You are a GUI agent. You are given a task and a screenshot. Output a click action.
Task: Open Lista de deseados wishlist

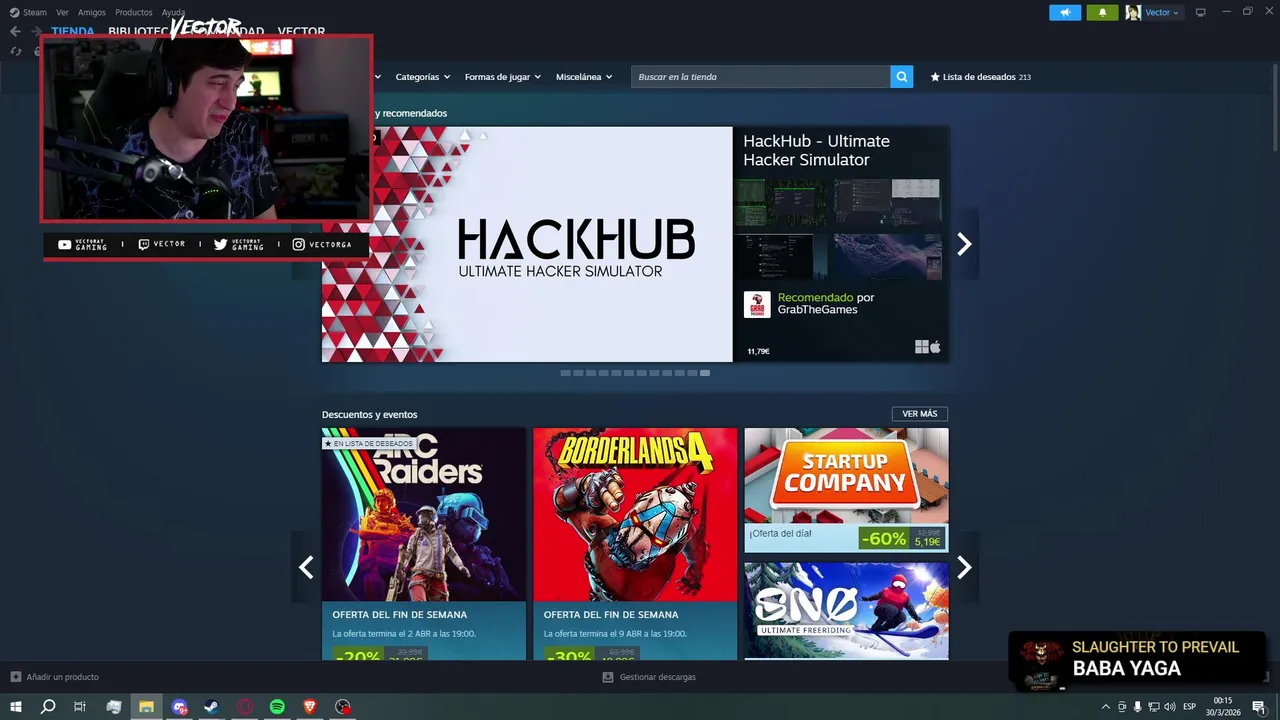click(x=980, y=77)
